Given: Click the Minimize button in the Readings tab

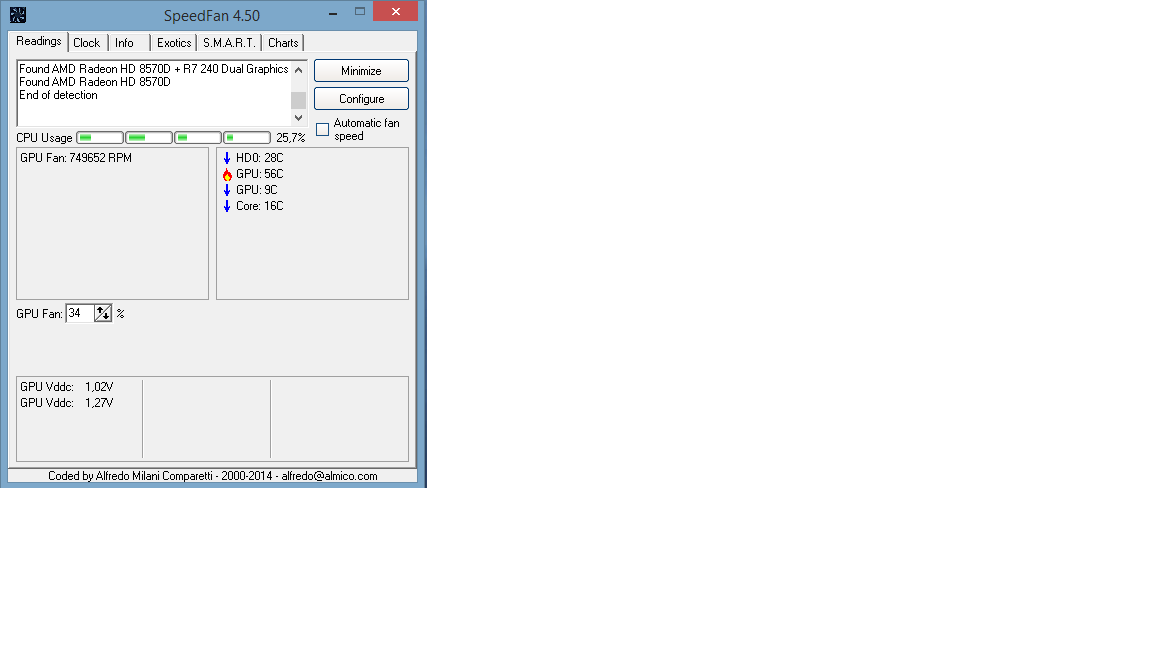Looking at the screenshot, I should (x=361, y=71).
